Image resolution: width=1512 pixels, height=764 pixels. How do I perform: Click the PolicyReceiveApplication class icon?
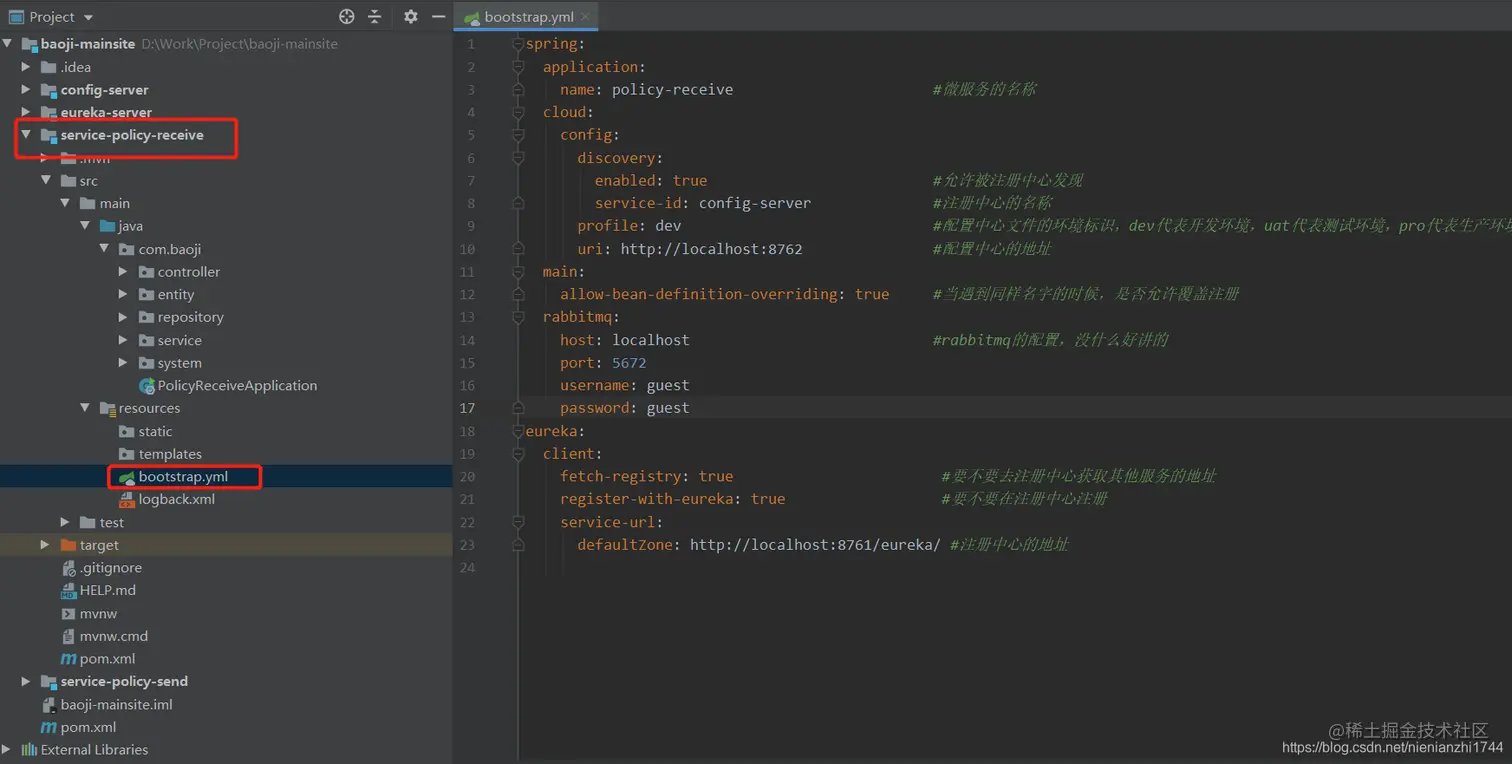coord(147,386)
